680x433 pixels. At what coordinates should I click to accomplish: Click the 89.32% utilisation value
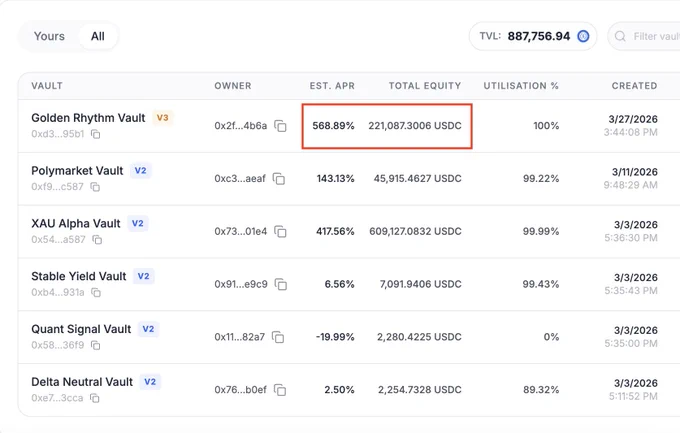pyautogui.click(x=541, y=390)
